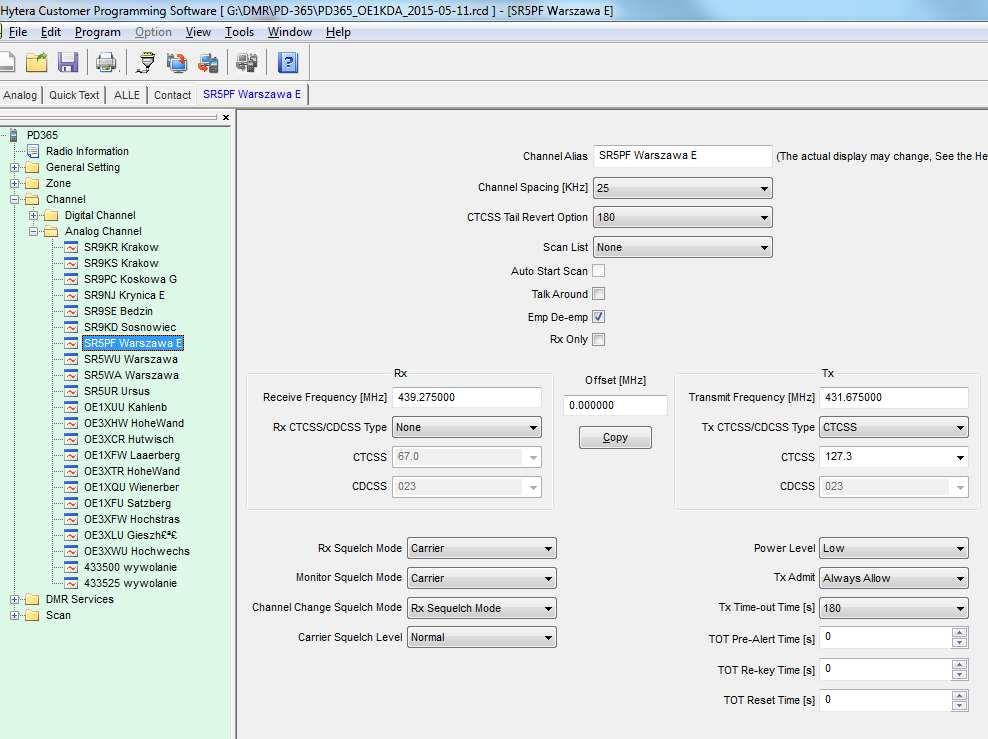Viewport: 988px width, 739px height.
Task: Expand the DMR Services tree node
Action: [14, 599]
